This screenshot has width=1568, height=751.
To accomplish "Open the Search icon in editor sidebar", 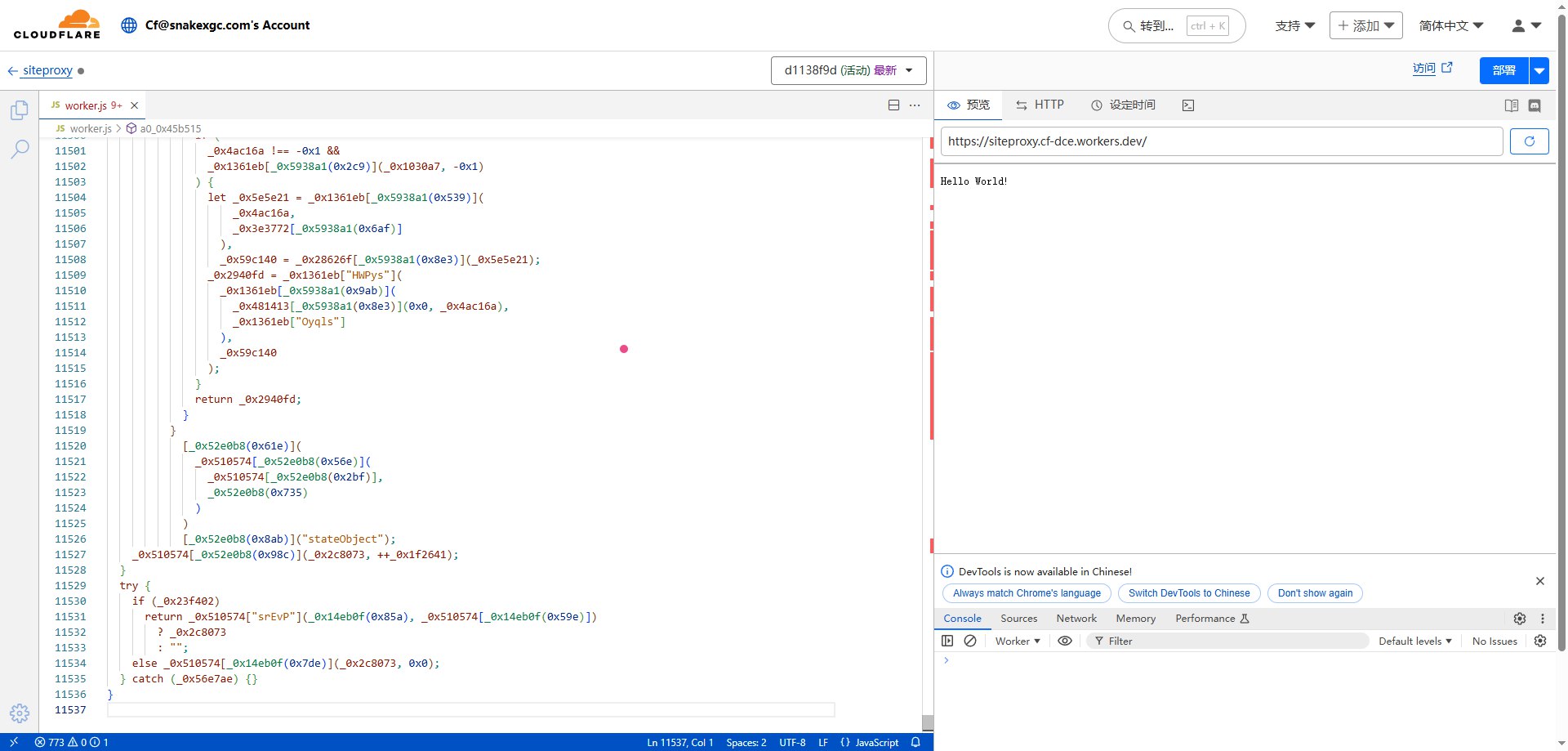I will (20, 149).
